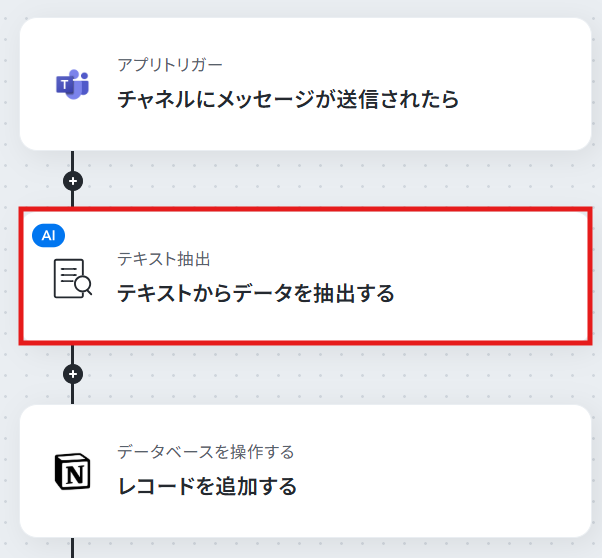Click the text extraction document-search icon
The width and height of the screenshot is (602, 558).
(x=73, y=278)
